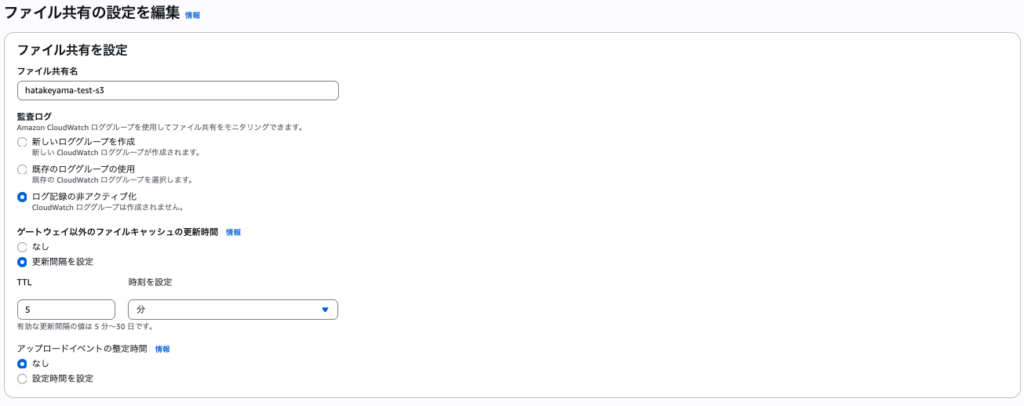
Task: Click the ファイル共有を設定 section heading
Action: pyautogui.click(x=72, y=50)
